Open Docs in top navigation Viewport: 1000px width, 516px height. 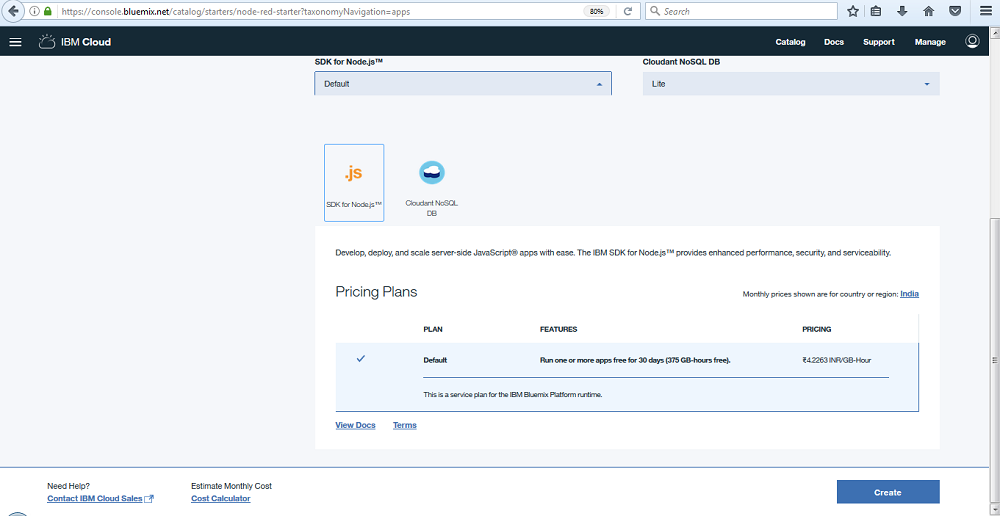click(834, 42)
